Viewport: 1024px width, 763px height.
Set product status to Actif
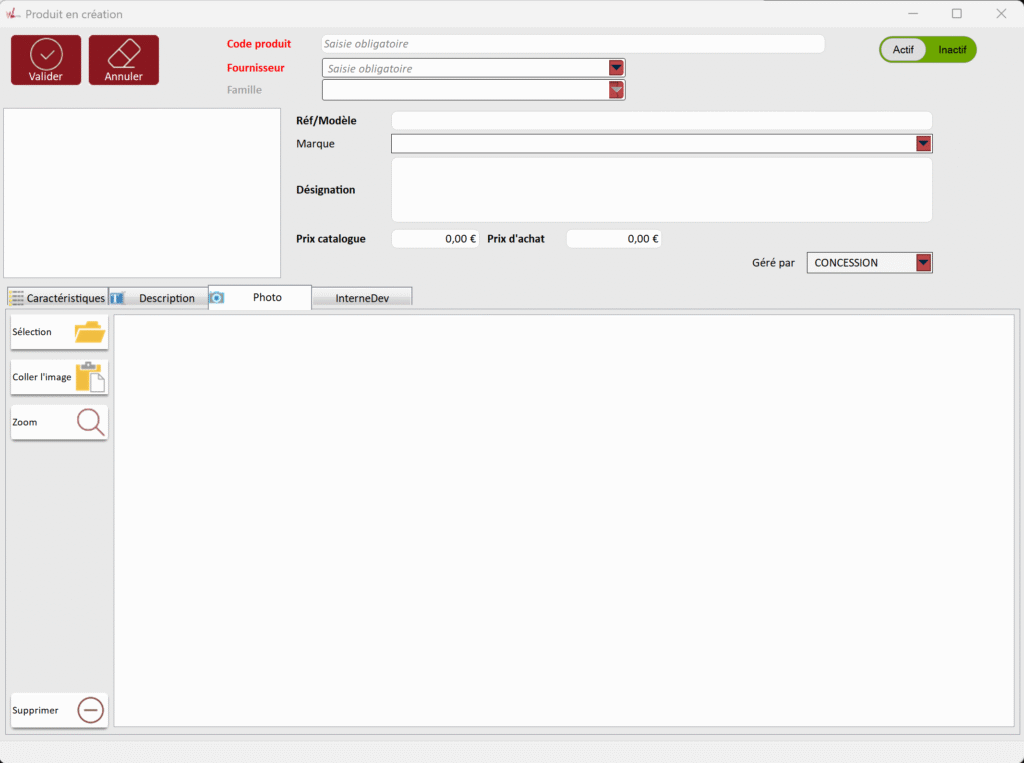[x=903, y=49]
